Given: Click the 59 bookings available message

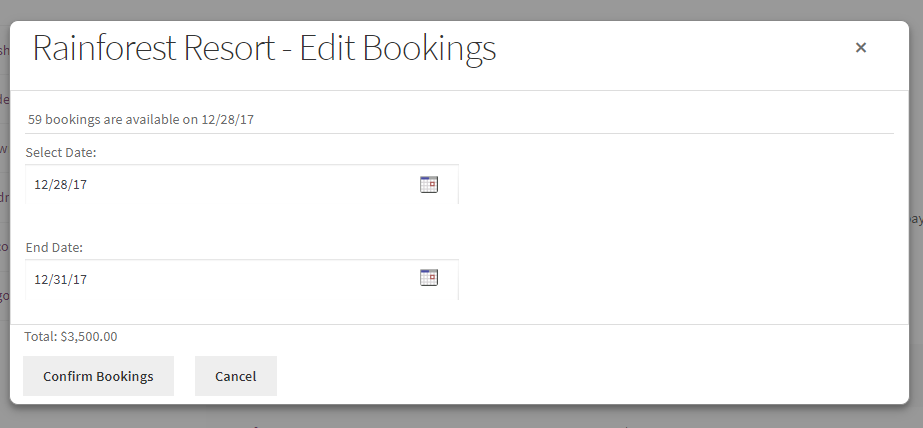Looking at the screenshot, I should (141, 120).
